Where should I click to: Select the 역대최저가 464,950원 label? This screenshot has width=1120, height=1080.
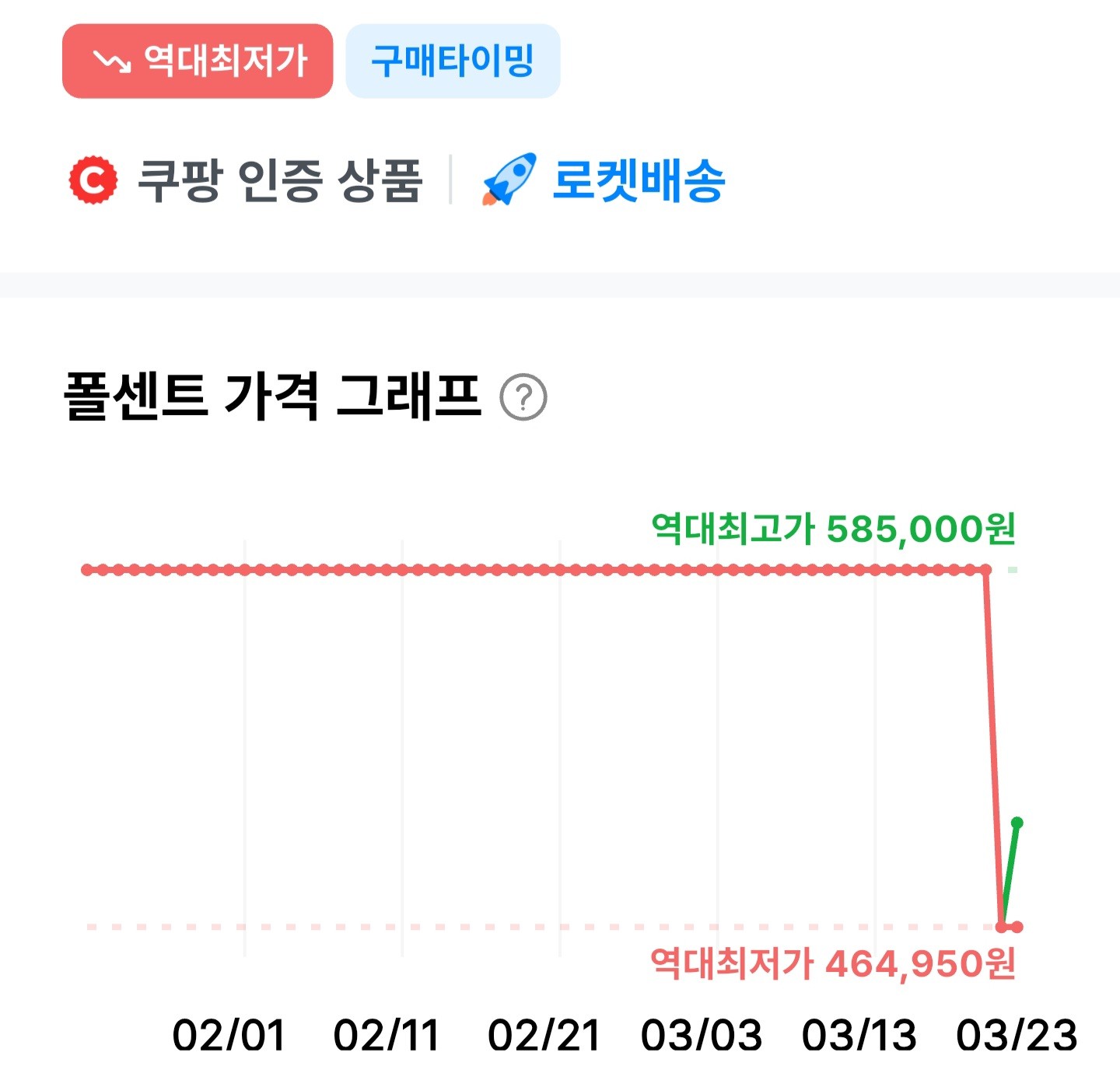coord(833,964)
